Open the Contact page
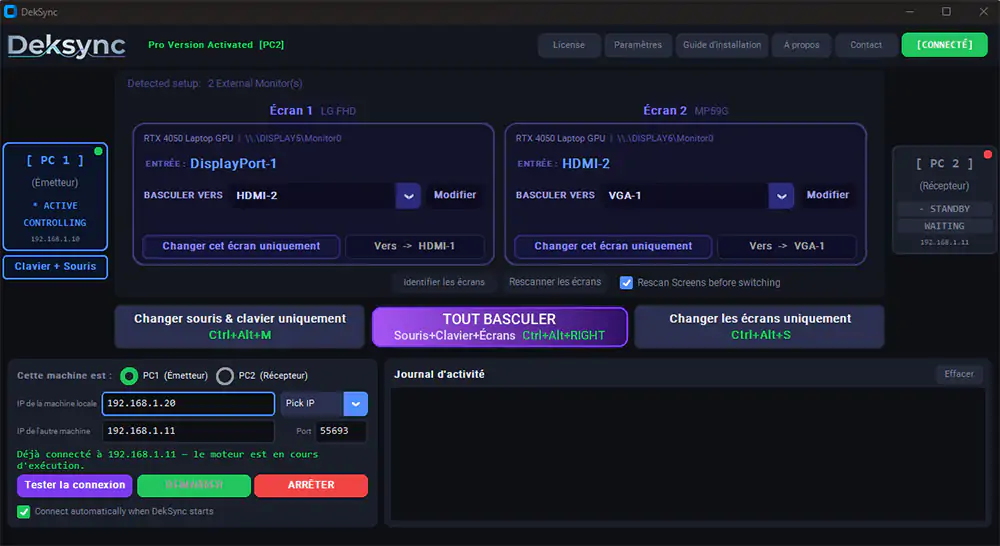Viewport: 1000px width, 546px height. (865, 45)
